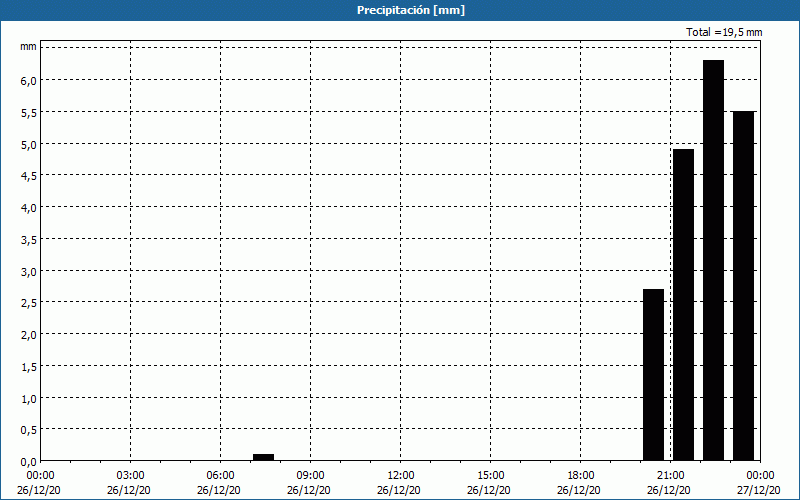Click the '2,5' y-axis label
Viewport: 800px width, 500px height.
click(29, 303)
